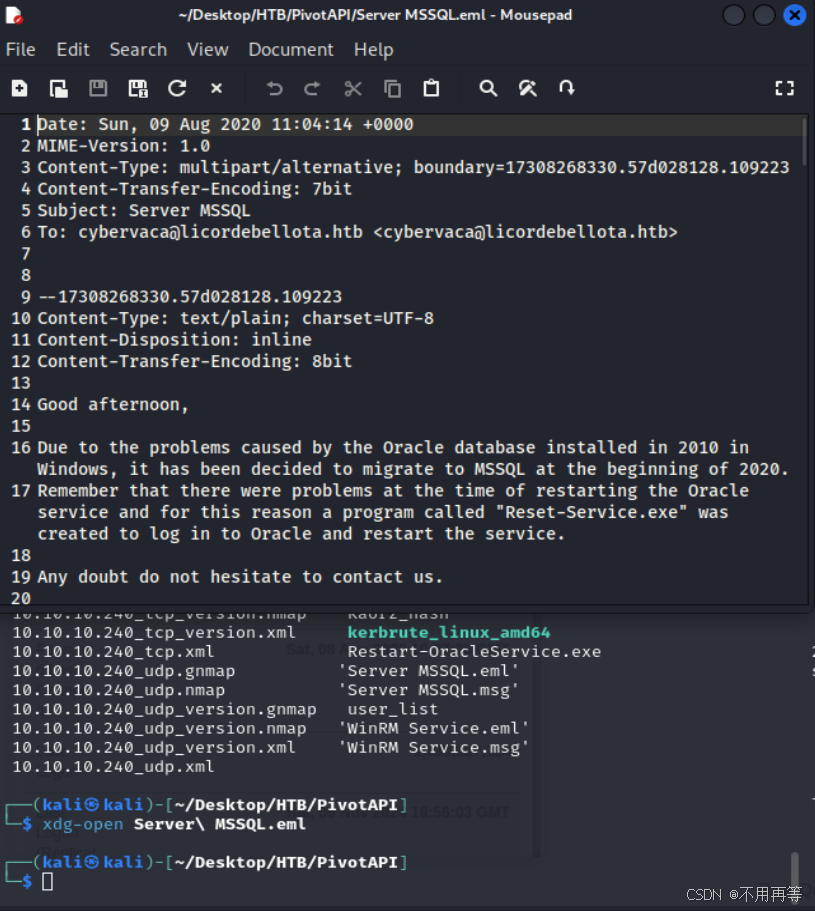The height and width of the screenshot is (911, 815).
Task: Undo the last edit
Action: [x=274, y=88]
